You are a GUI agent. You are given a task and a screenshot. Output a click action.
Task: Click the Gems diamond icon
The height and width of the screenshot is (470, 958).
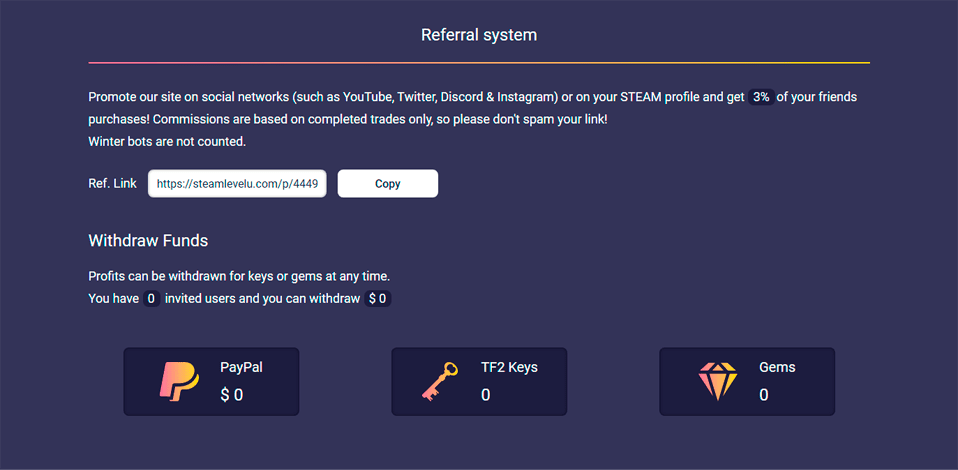(x=716, y=381)
